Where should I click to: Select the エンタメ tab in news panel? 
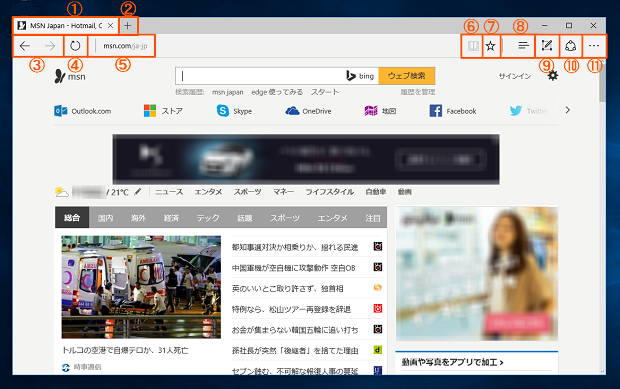pyautogui.click(x=332, y=218)
